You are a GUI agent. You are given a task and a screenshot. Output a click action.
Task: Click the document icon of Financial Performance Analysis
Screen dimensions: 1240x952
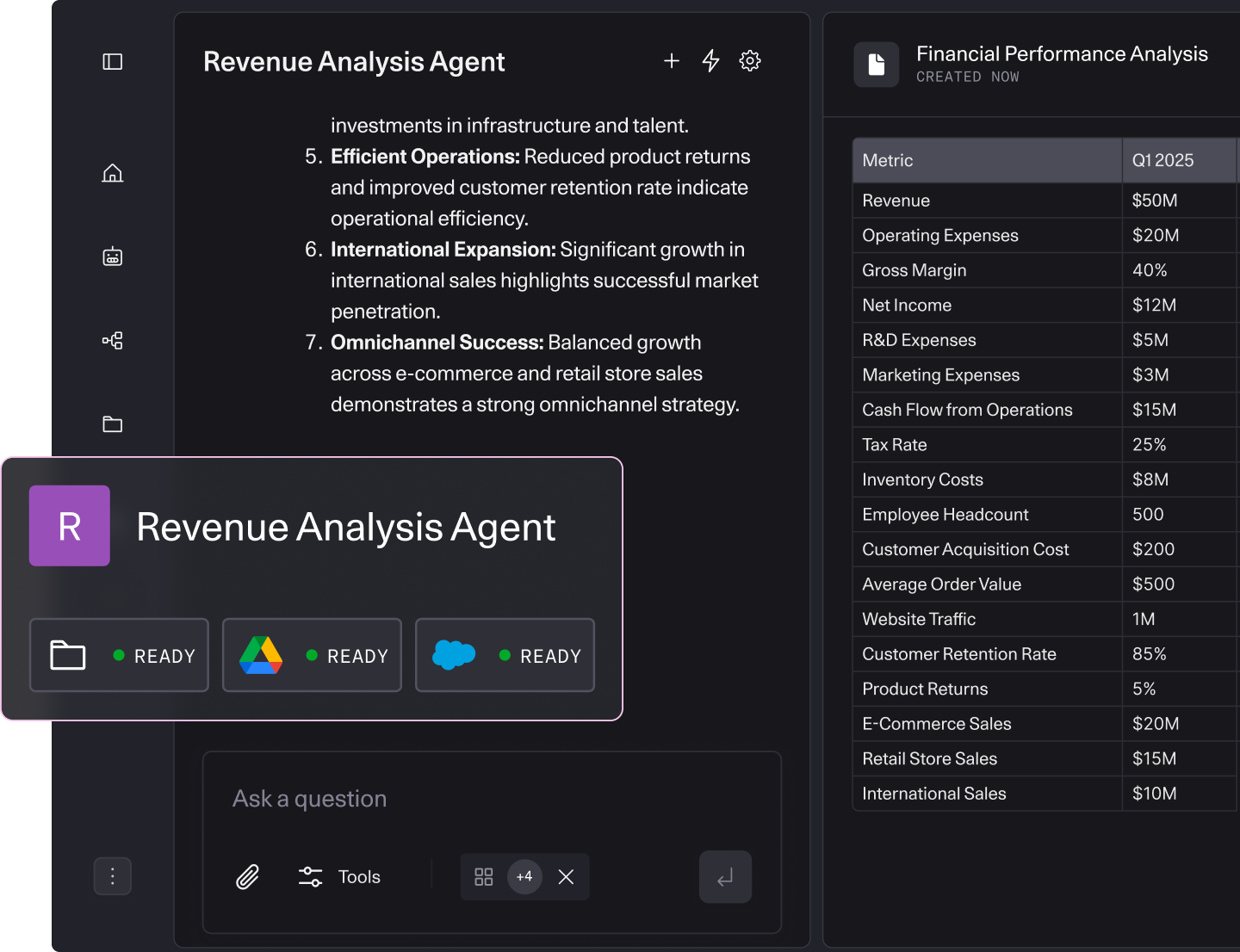[877, 65]
